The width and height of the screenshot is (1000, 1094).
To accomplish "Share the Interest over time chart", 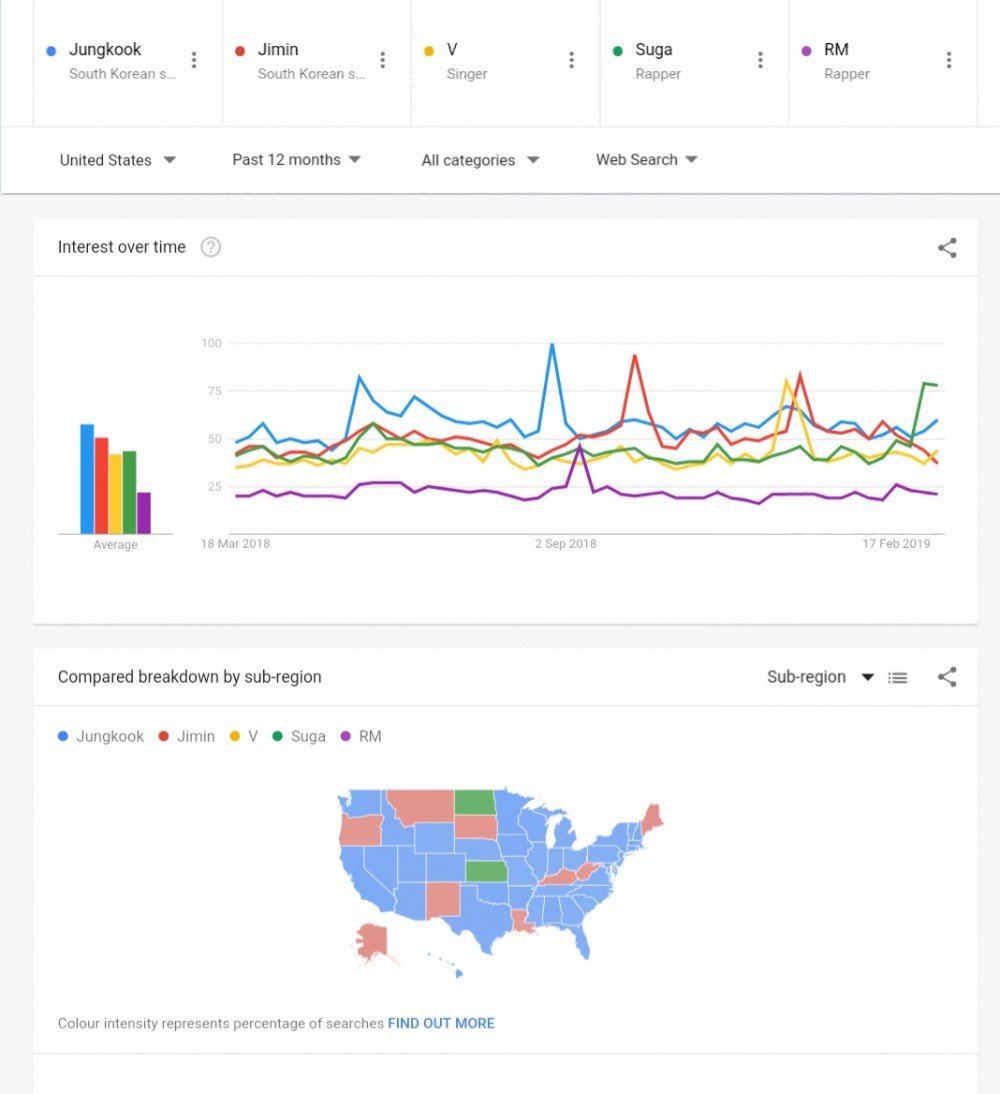I will (947, 248).
